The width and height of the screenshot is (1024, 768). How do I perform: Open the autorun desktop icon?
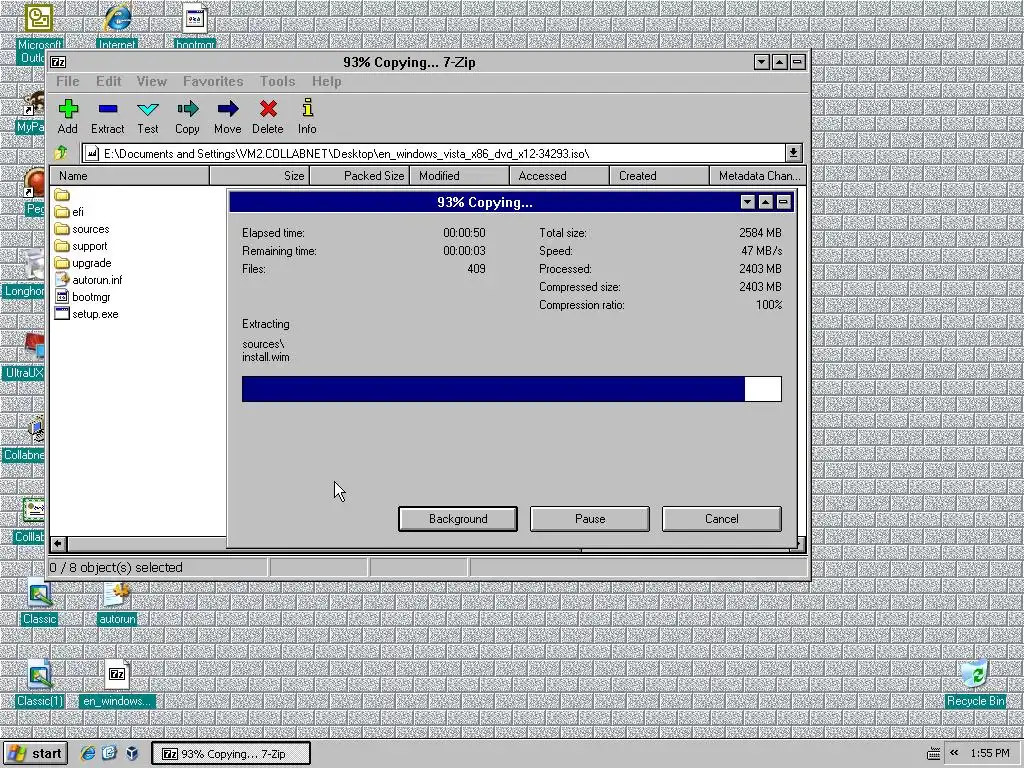(118, 594)
